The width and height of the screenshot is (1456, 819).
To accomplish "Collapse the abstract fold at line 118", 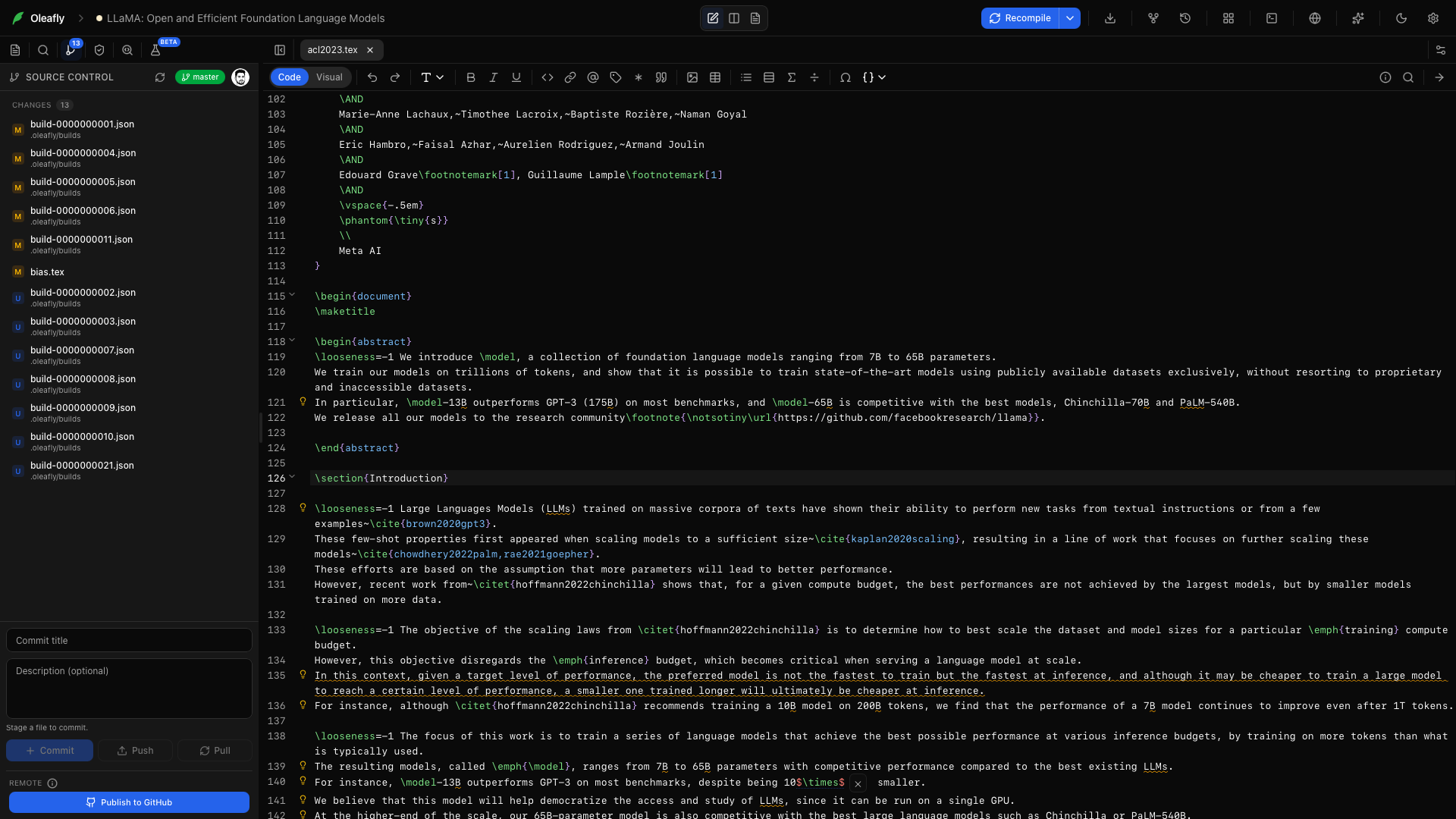I will coord(292,340).
